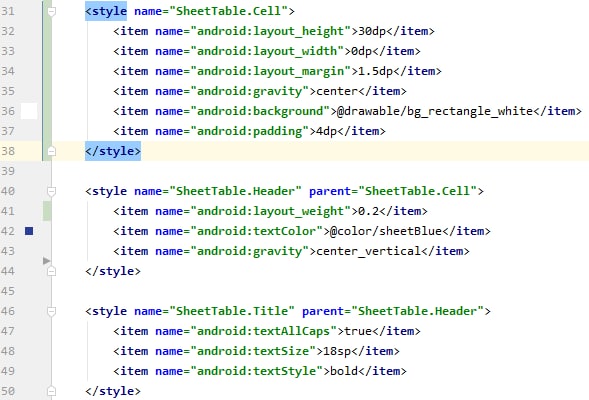Image resolution: width=589 pixels, height=400 pixels.
Task: Click the android:layout_height attribute text
Action: pyautogui.click(x=270, y=31)
